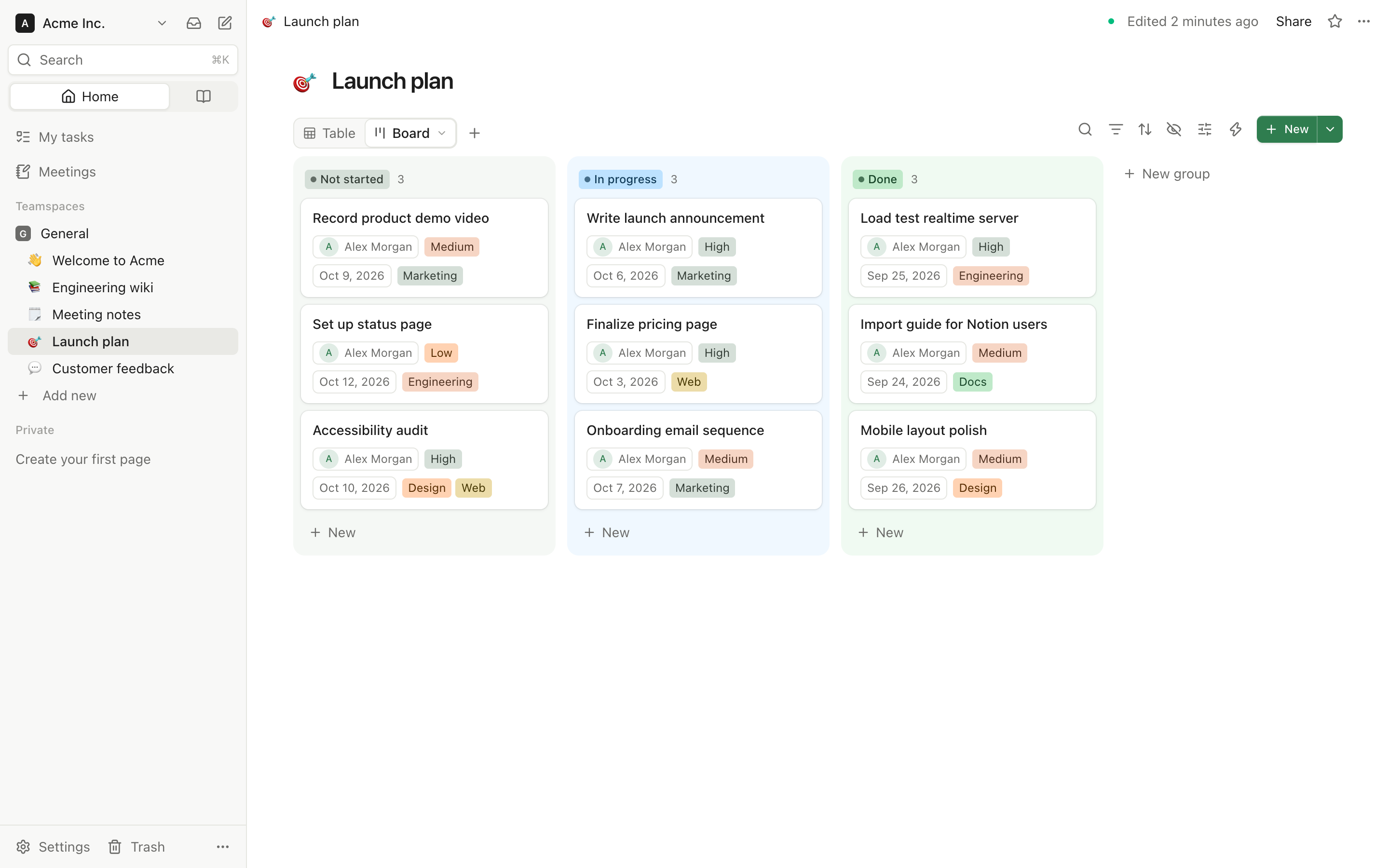Open My tasks in sidebar

pyautogui.click(x=123, y=137)
